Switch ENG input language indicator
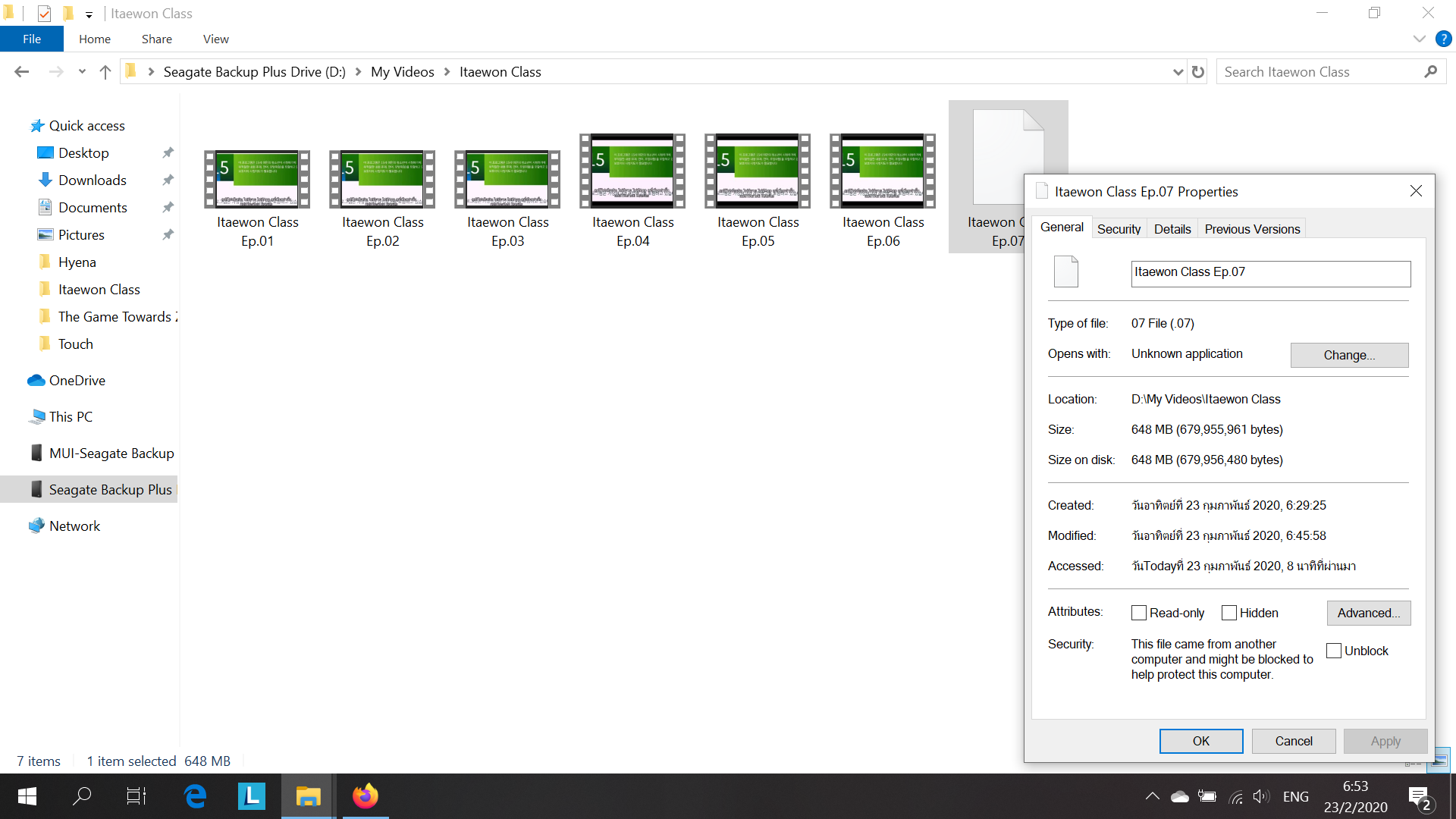1456x819 pixels. pos(1296,797)
